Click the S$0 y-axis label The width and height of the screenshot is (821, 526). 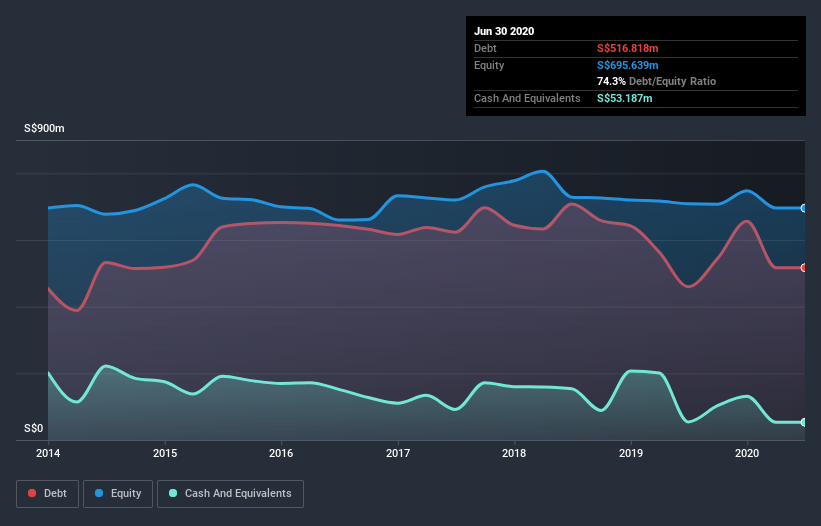[34, 428]
